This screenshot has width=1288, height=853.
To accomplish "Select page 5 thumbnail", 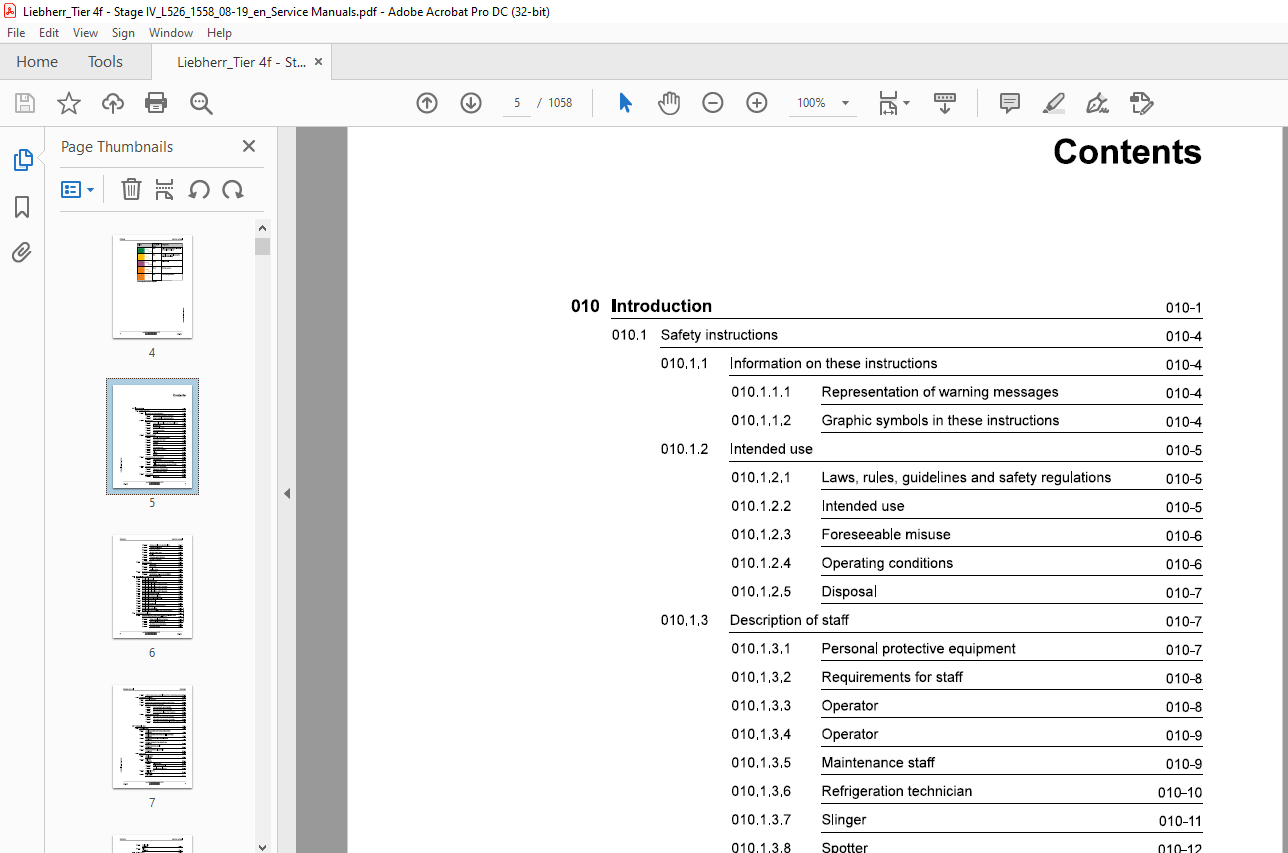I will pyautogui.click(x=152, y=436).
